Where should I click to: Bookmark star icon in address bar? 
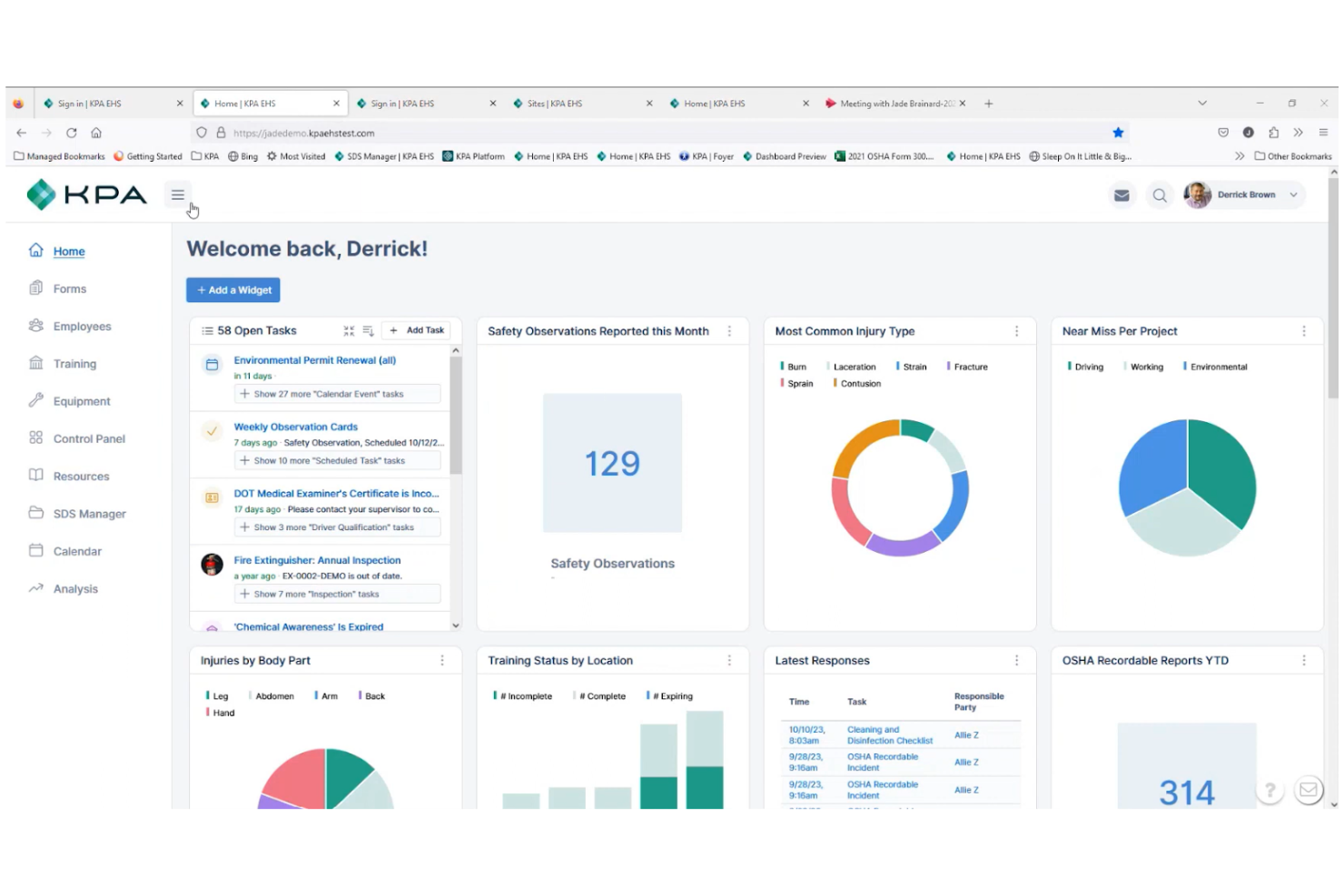1118,133
